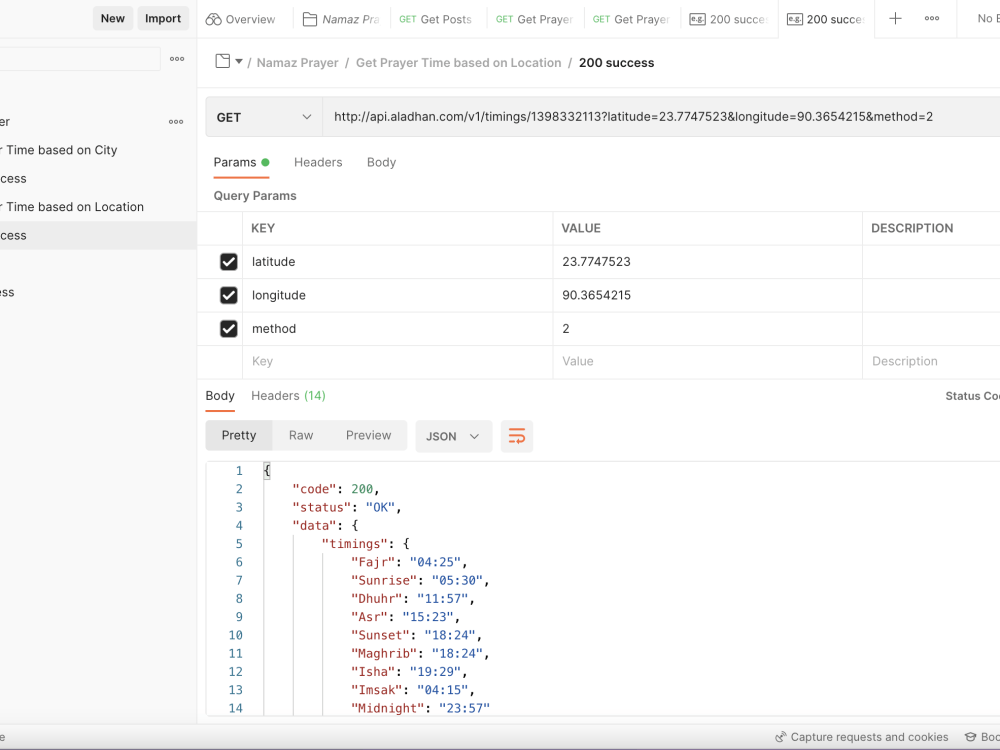Screen dimensions: 1000x750
Task: Open the GET method dropdown
Action: click(264, 117)
